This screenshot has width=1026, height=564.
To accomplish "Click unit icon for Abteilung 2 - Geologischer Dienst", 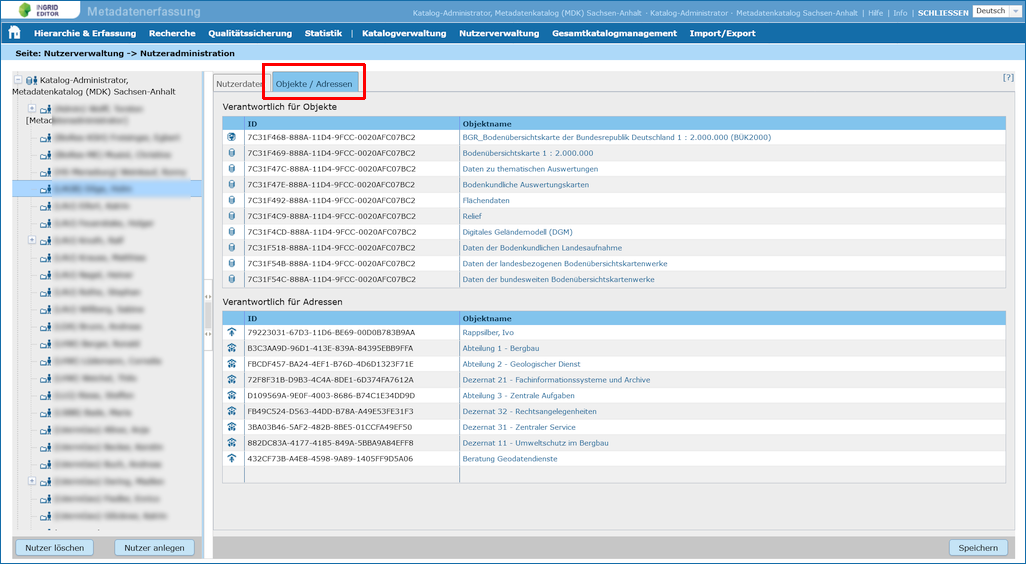I will pos(232,364).
